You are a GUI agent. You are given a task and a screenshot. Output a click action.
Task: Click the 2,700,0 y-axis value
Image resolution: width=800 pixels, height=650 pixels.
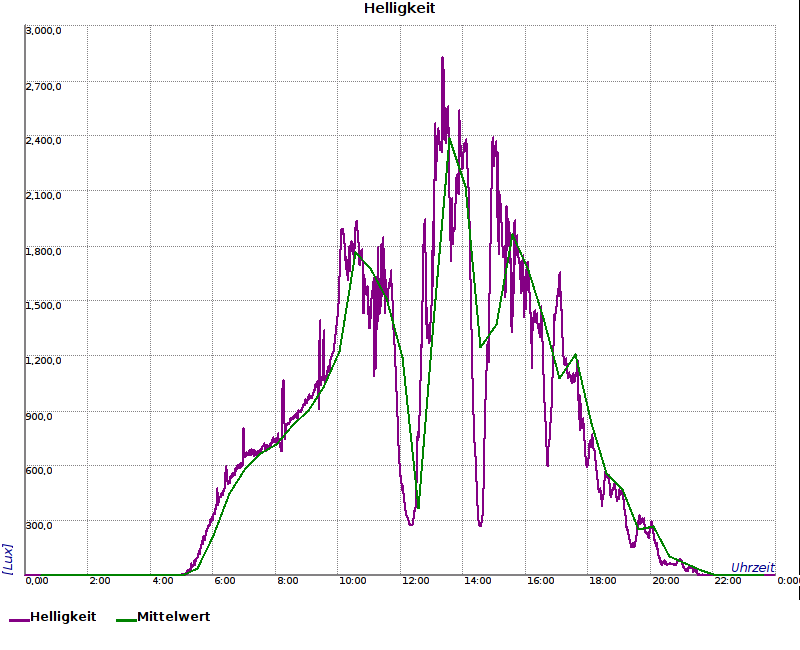click(43, 86)
